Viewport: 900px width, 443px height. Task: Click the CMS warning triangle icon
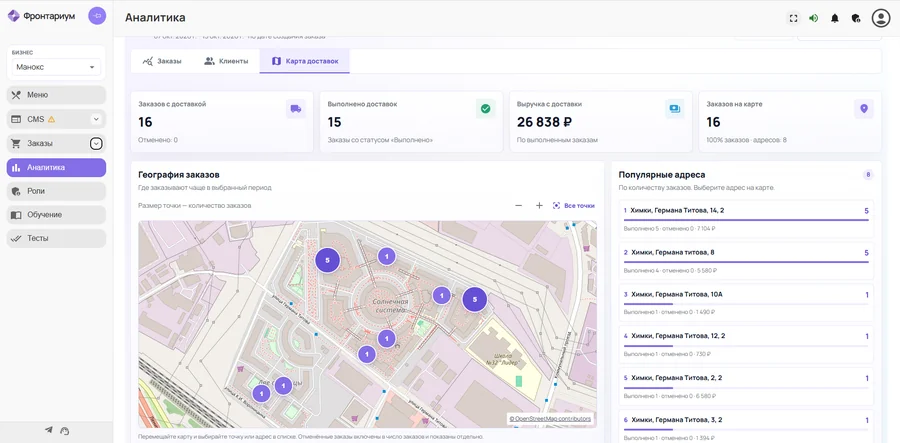click(51, 119)
